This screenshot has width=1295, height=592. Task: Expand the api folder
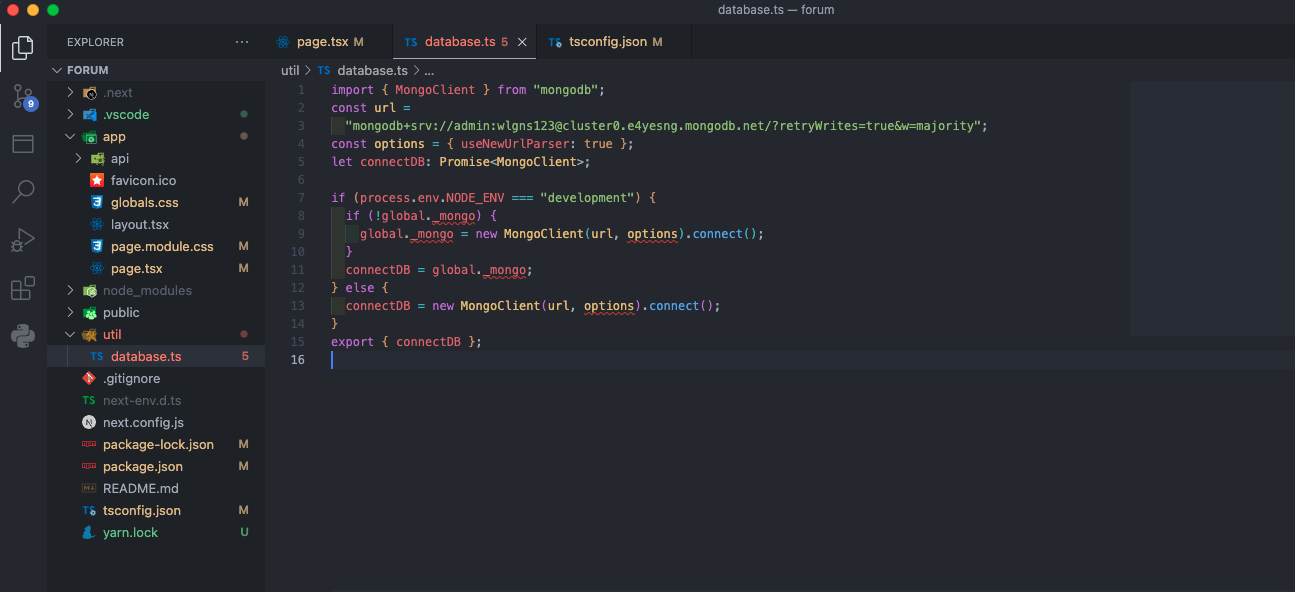click(x=78, y=158)
